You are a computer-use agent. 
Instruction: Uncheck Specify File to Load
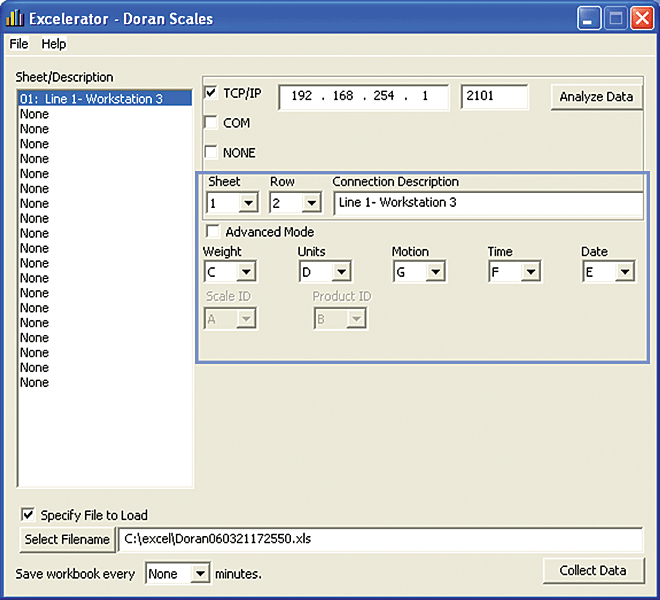[28, 515]
